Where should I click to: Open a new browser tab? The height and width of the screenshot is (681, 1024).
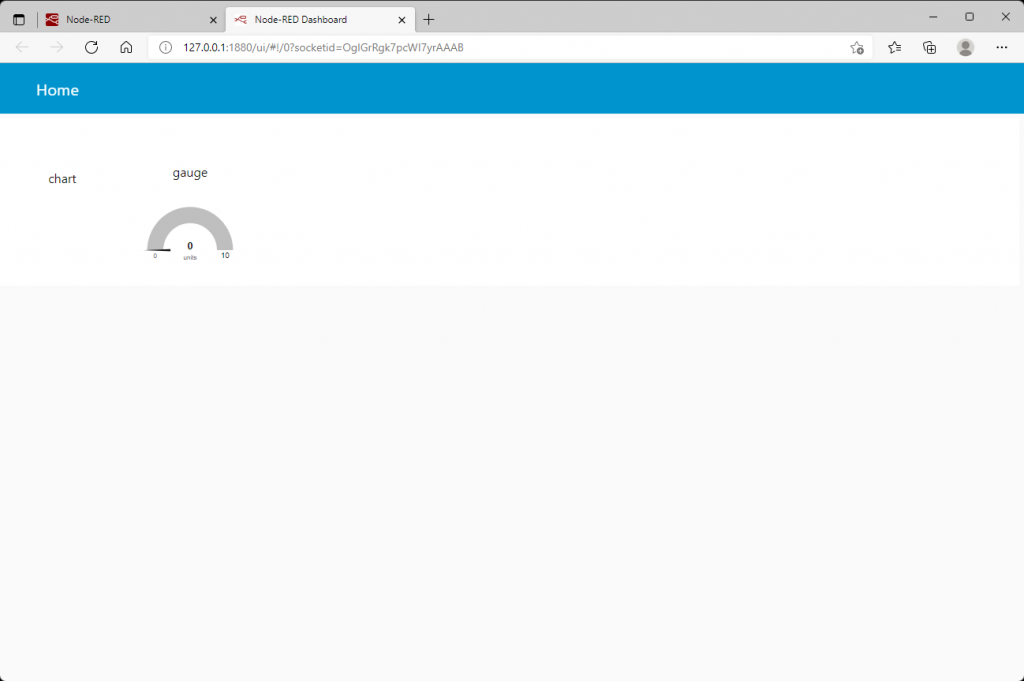point(428,20)
